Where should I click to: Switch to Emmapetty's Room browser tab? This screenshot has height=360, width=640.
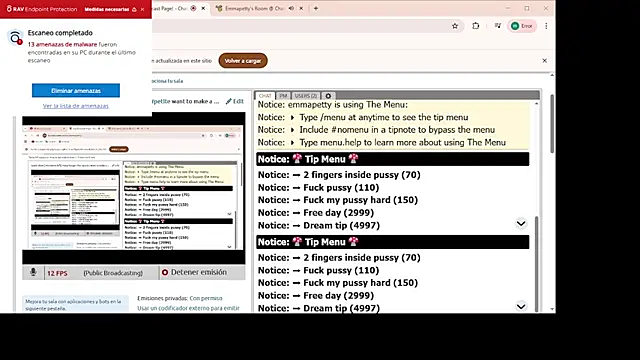[255, 8]
